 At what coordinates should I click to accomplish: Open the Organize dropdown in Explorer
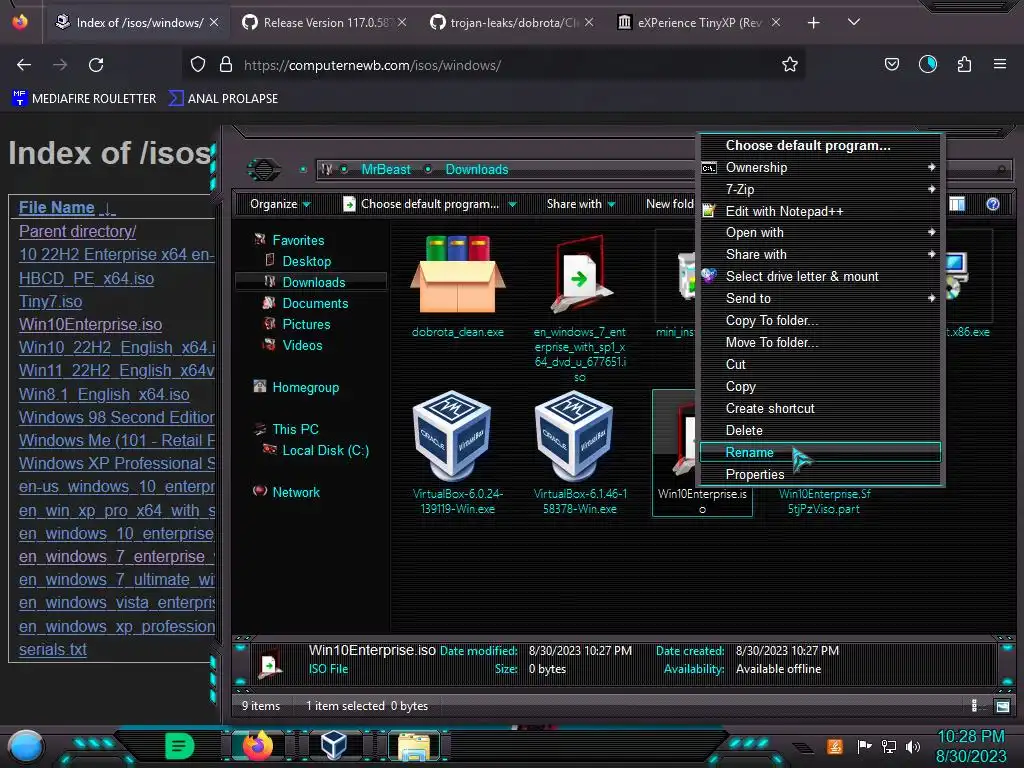280,204
